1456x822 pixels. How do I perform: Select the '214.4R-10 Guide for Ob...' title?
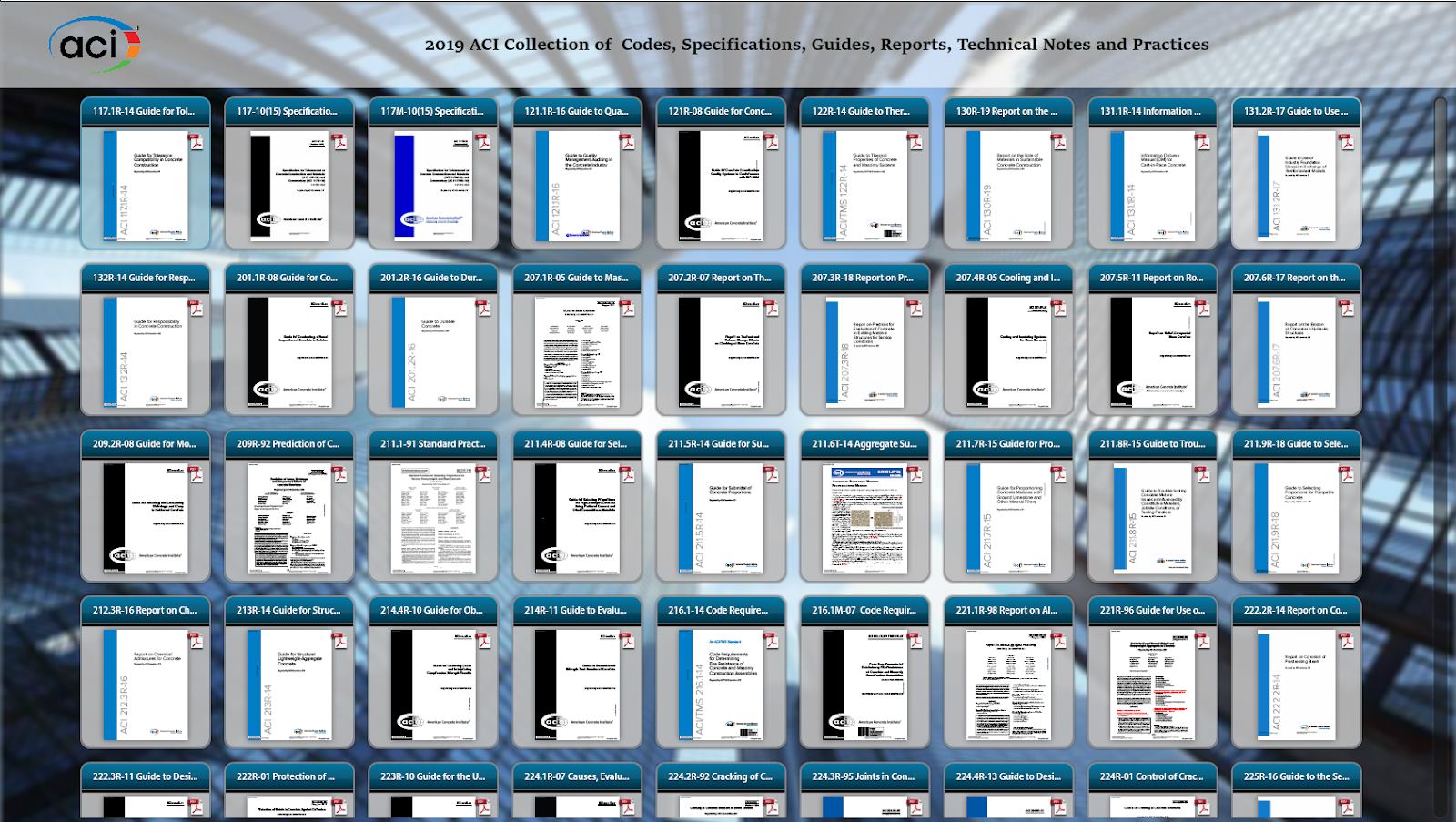tap(432, 610)
